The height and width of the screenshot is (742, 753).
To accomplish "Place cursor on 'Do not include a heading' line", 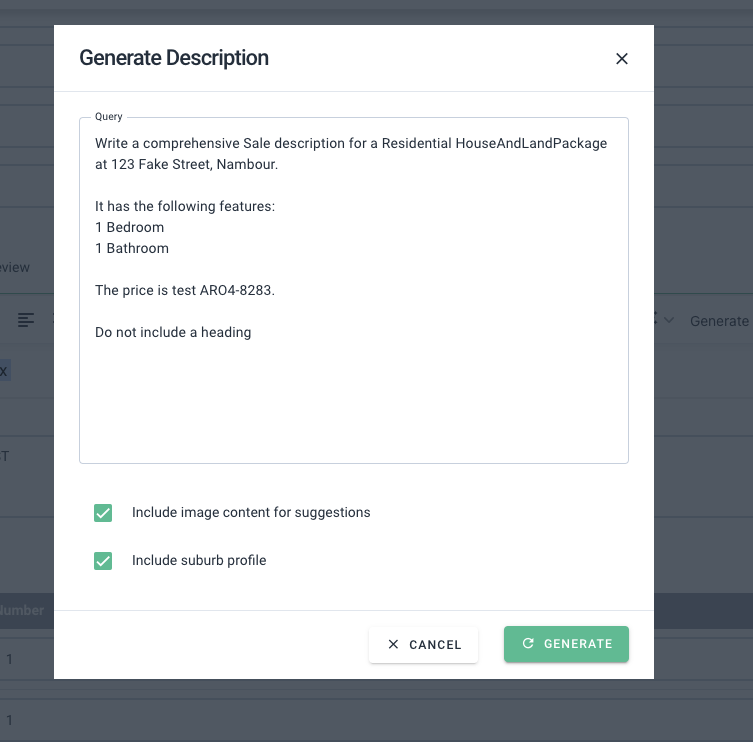I will pyautogui.click(x=173, y=332).
